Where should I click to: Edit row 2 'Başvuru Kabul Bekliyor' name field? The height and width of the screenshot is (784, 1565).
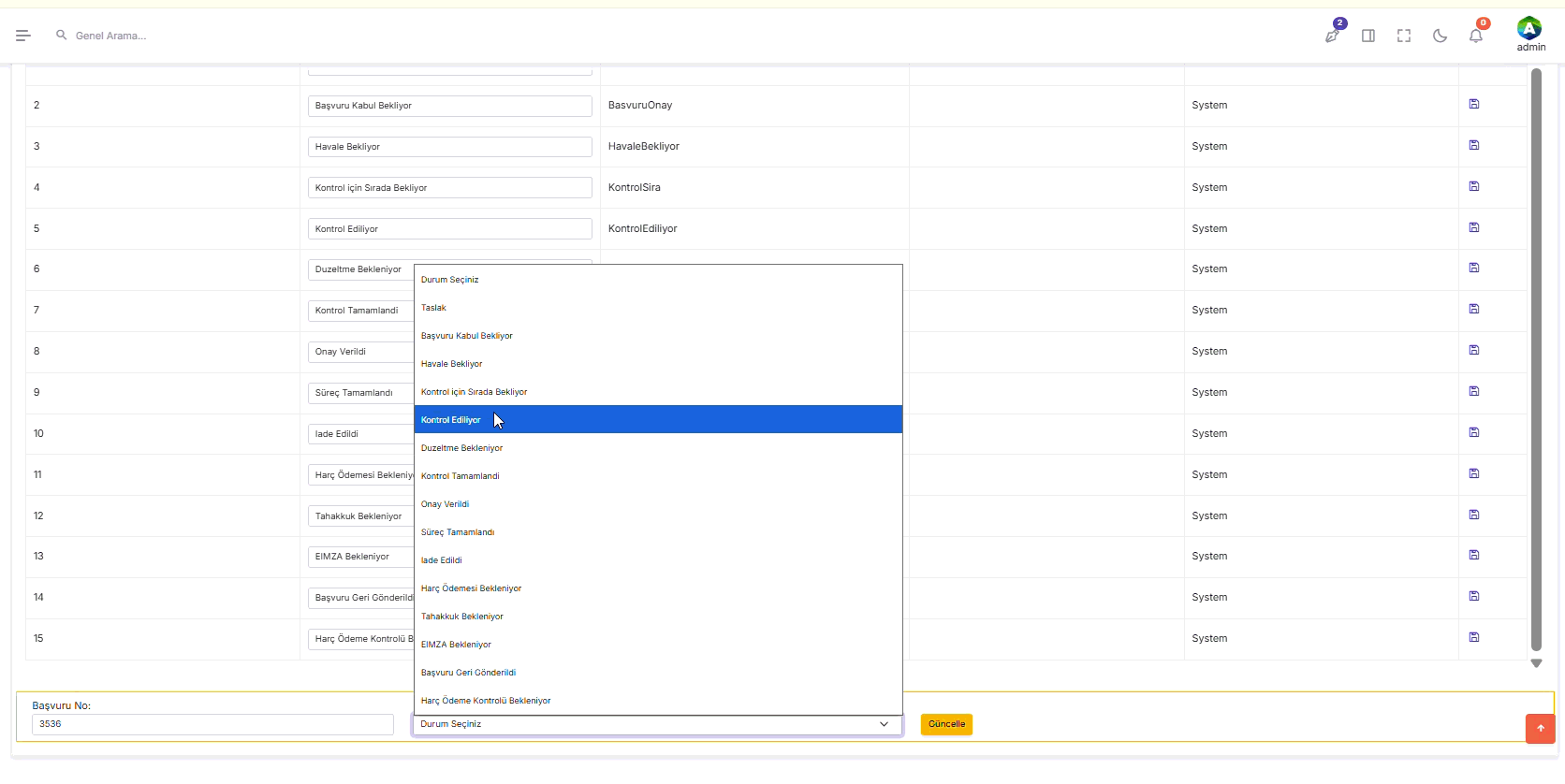coord(449,106)
